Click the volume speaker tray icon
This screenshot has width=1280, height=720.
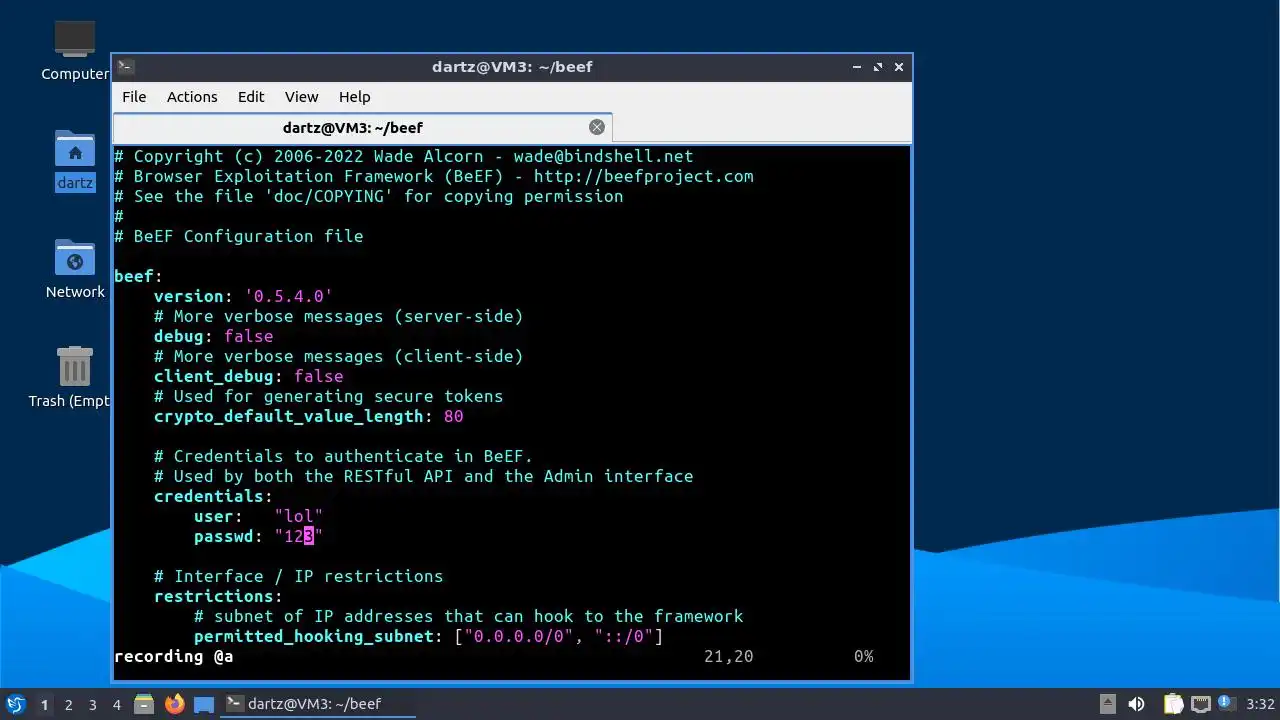click(x=1136, y=704)
